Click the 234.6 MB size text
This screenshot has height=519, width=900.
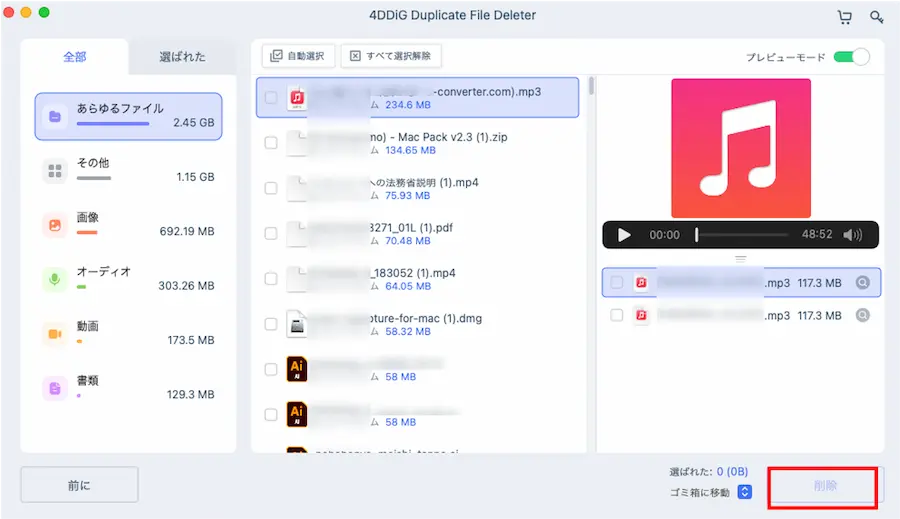pos(408,105)
